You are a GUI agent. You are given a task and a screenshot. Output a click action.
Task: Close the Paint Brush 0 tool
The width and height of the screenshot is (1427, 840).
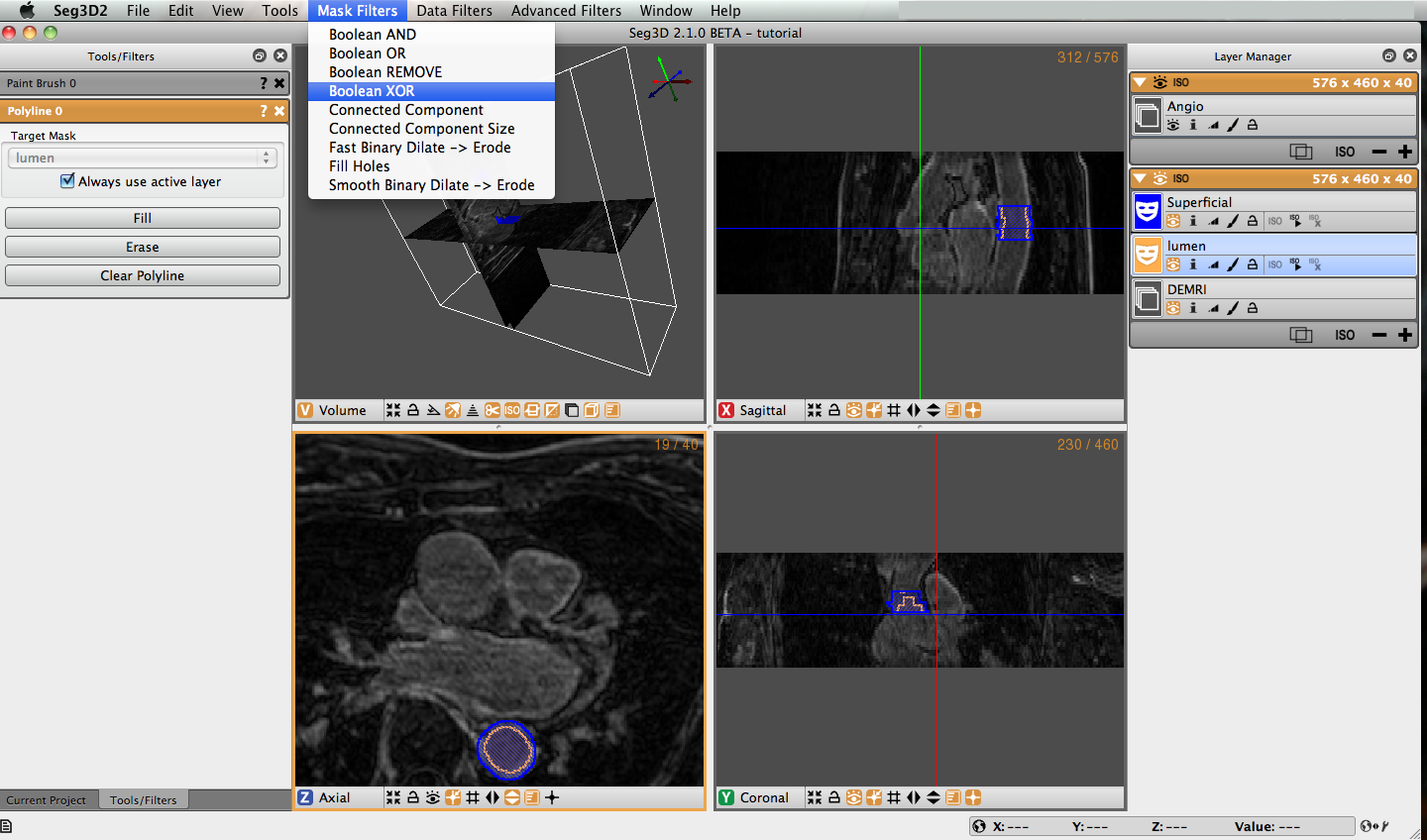[x=279, y=83]
